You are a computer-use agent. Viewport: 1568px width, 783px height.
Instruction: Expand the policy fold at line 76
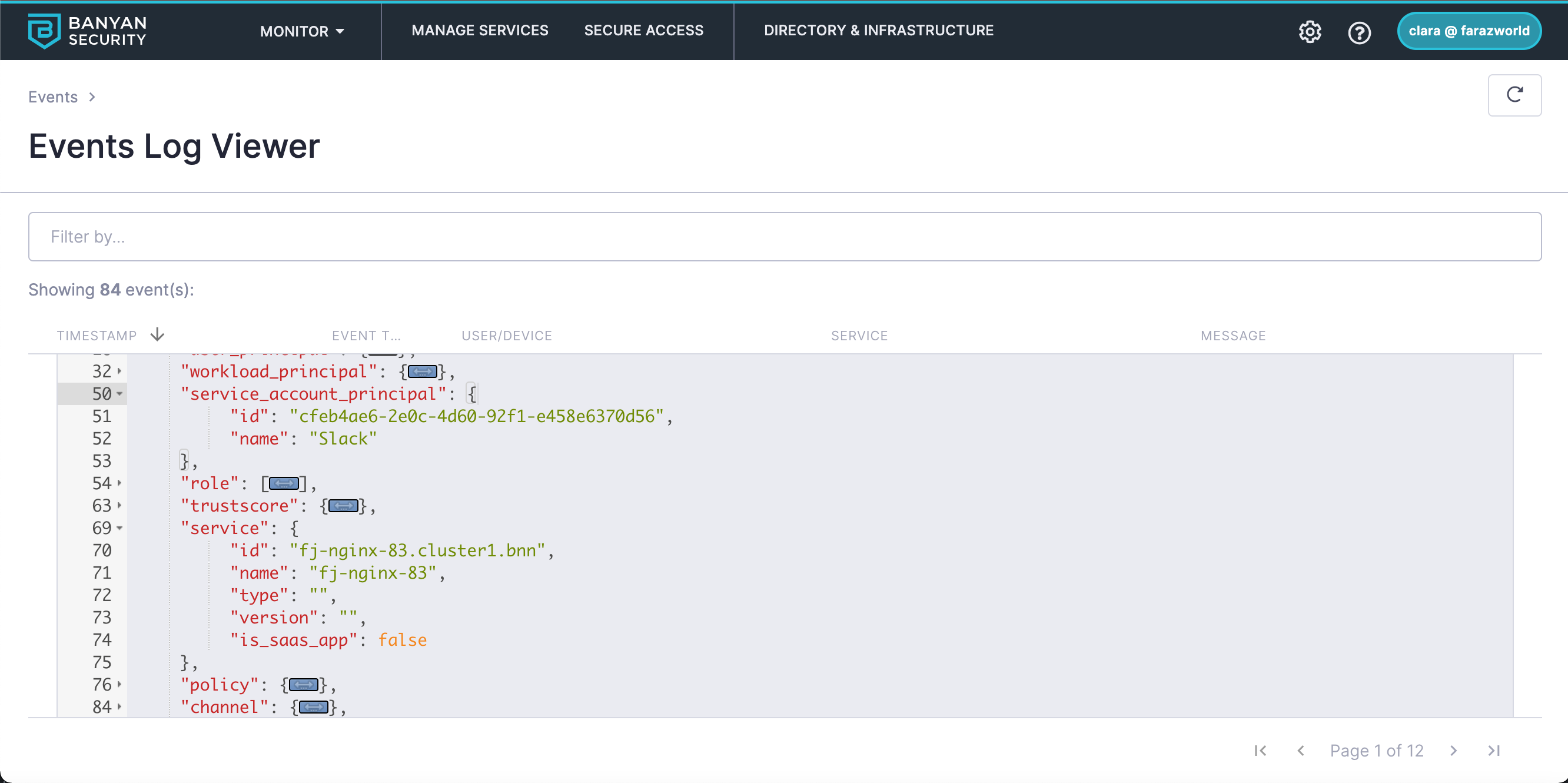pos(120,684)
